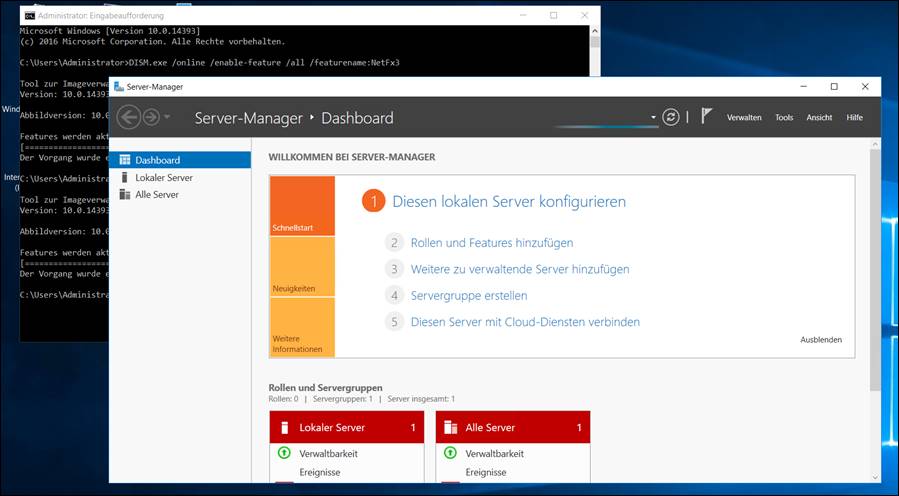Open the navigation history dropdown arrow
The width and height of the screenshot is (899, 496).
[x=167, y=118]
